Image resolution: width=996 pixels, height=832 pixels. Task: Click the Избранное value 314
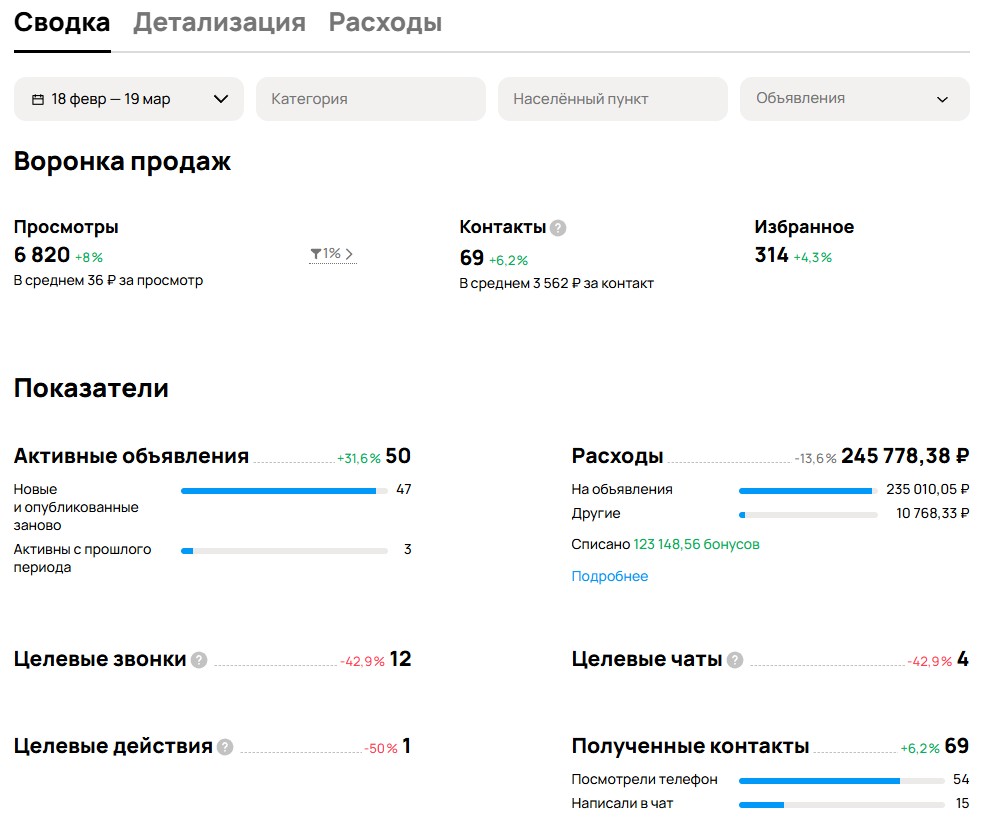(771, 255)
